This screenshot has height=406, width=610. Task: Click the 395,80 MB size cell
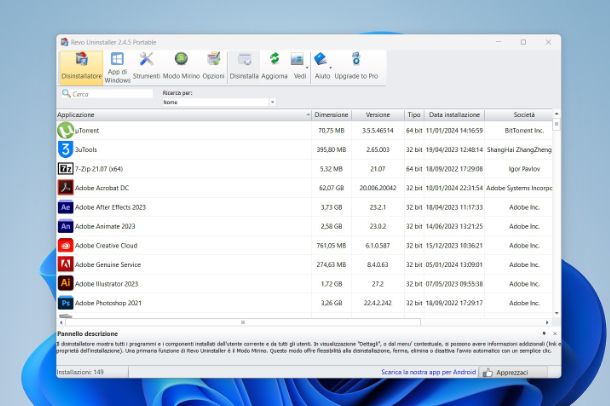click(331, 150)
